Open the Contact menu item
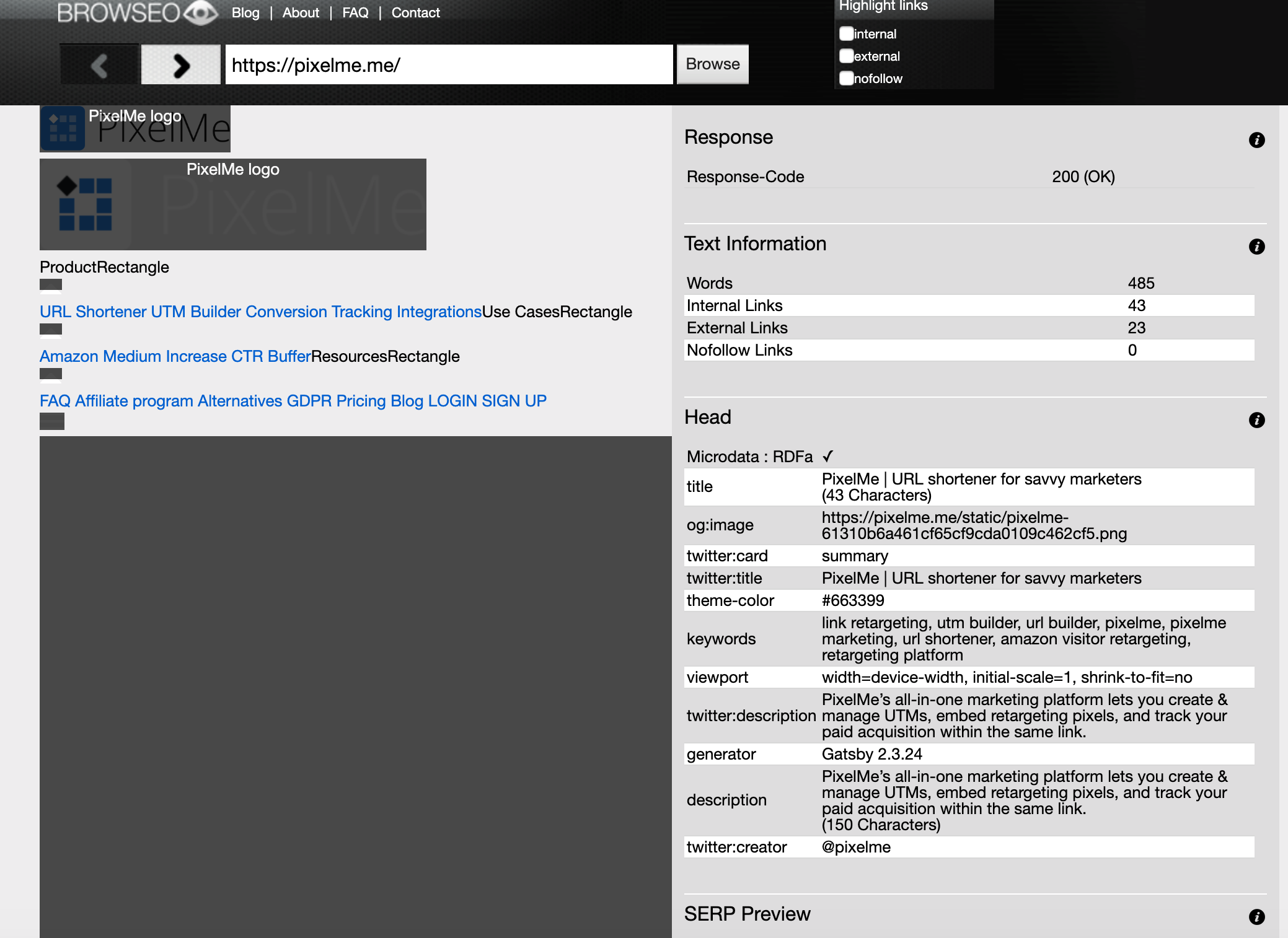This screenshot has height=938, width=1288. pyautogui.click(x=415, y=12)
